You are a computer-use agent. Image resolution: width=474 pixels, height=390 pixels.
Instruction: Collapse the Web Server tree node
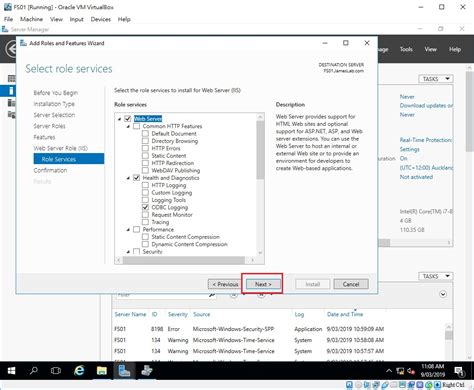pyautogui.click(x=119, y=119)
